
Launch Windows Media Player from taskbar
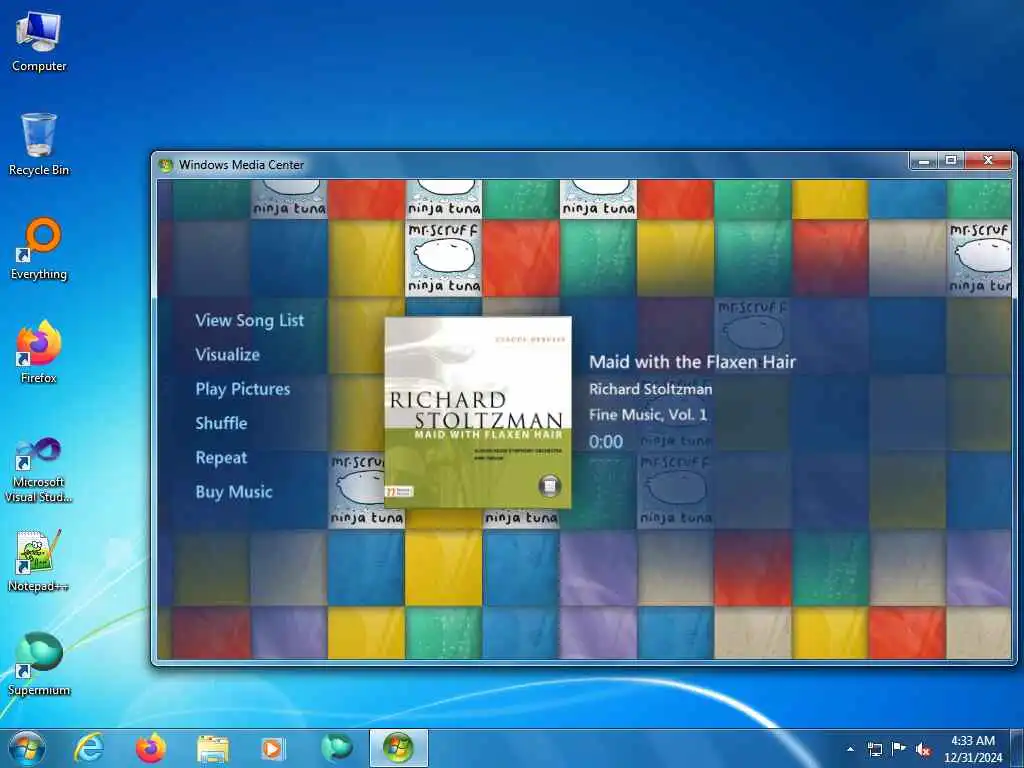[x=273, y=748]
